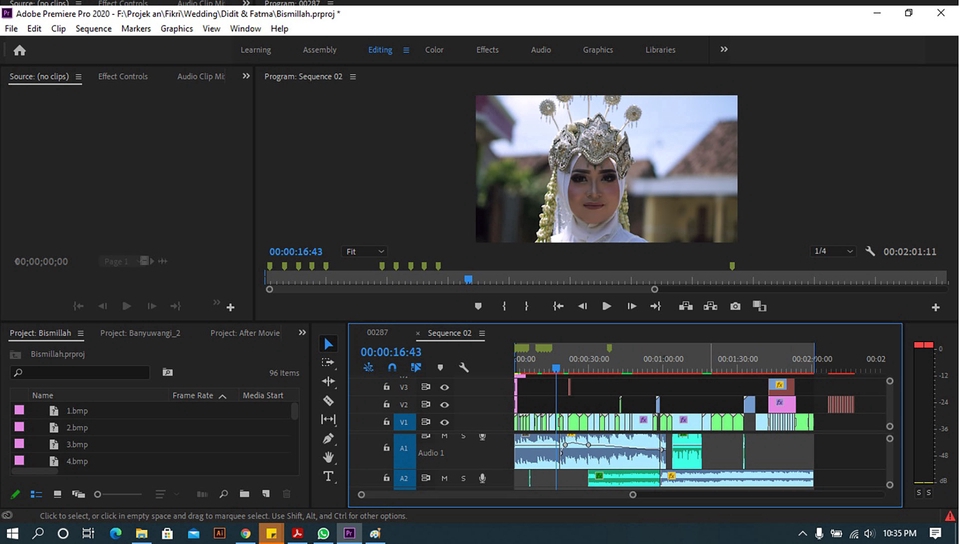Expand the workspace overflow chevrons
The height and width of the screenshot is (544, 960).
coord(724,50)
